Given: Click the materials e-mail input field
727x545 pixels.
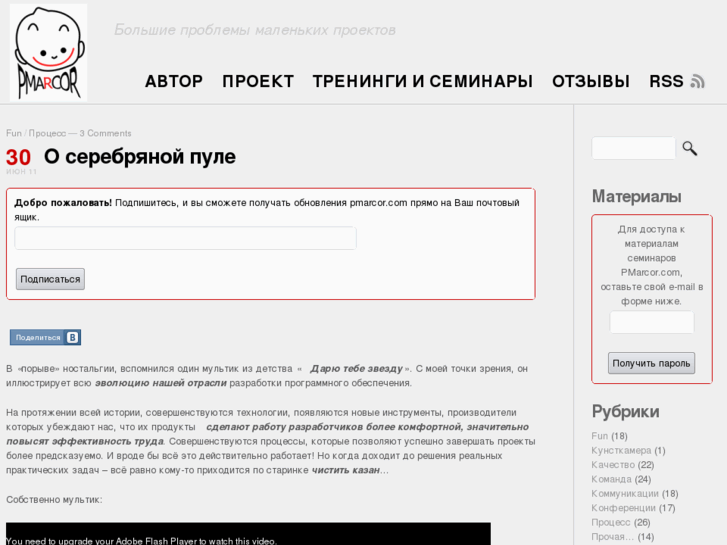Looking at the screenshot, I should click(651, 322).
